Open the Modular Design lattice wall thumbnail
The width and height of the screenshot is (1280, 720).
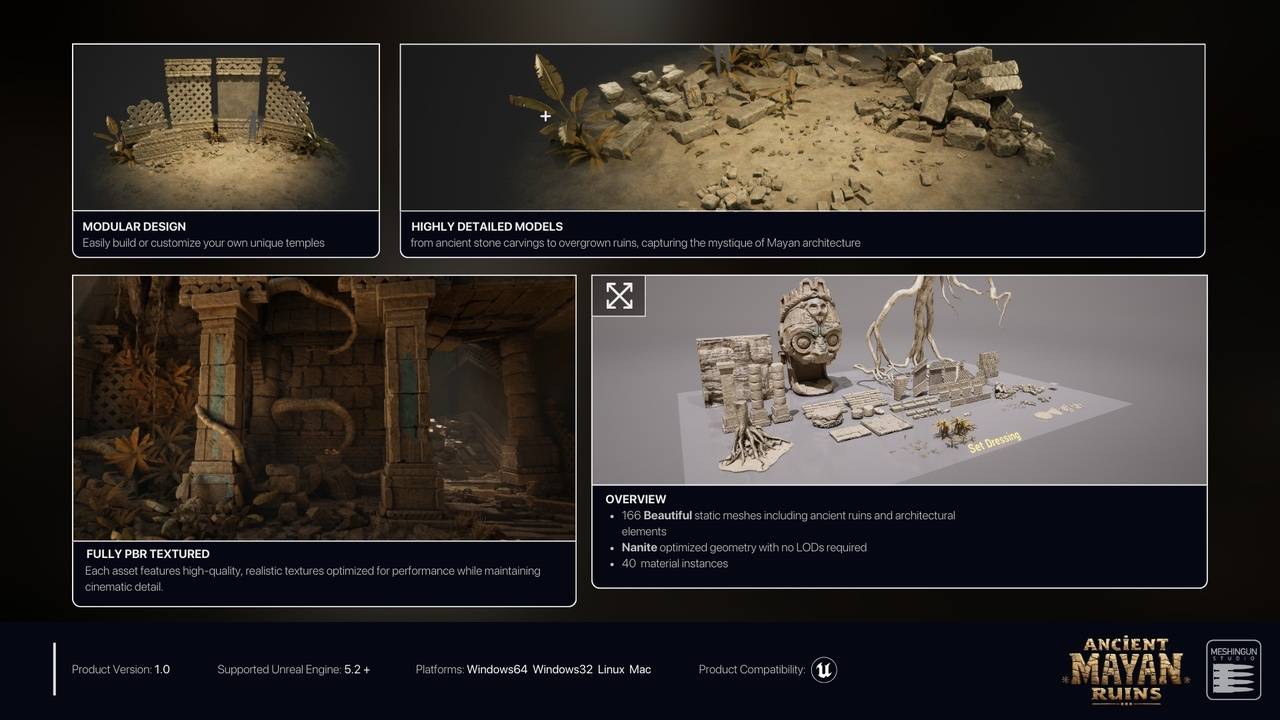coord(225,127)
